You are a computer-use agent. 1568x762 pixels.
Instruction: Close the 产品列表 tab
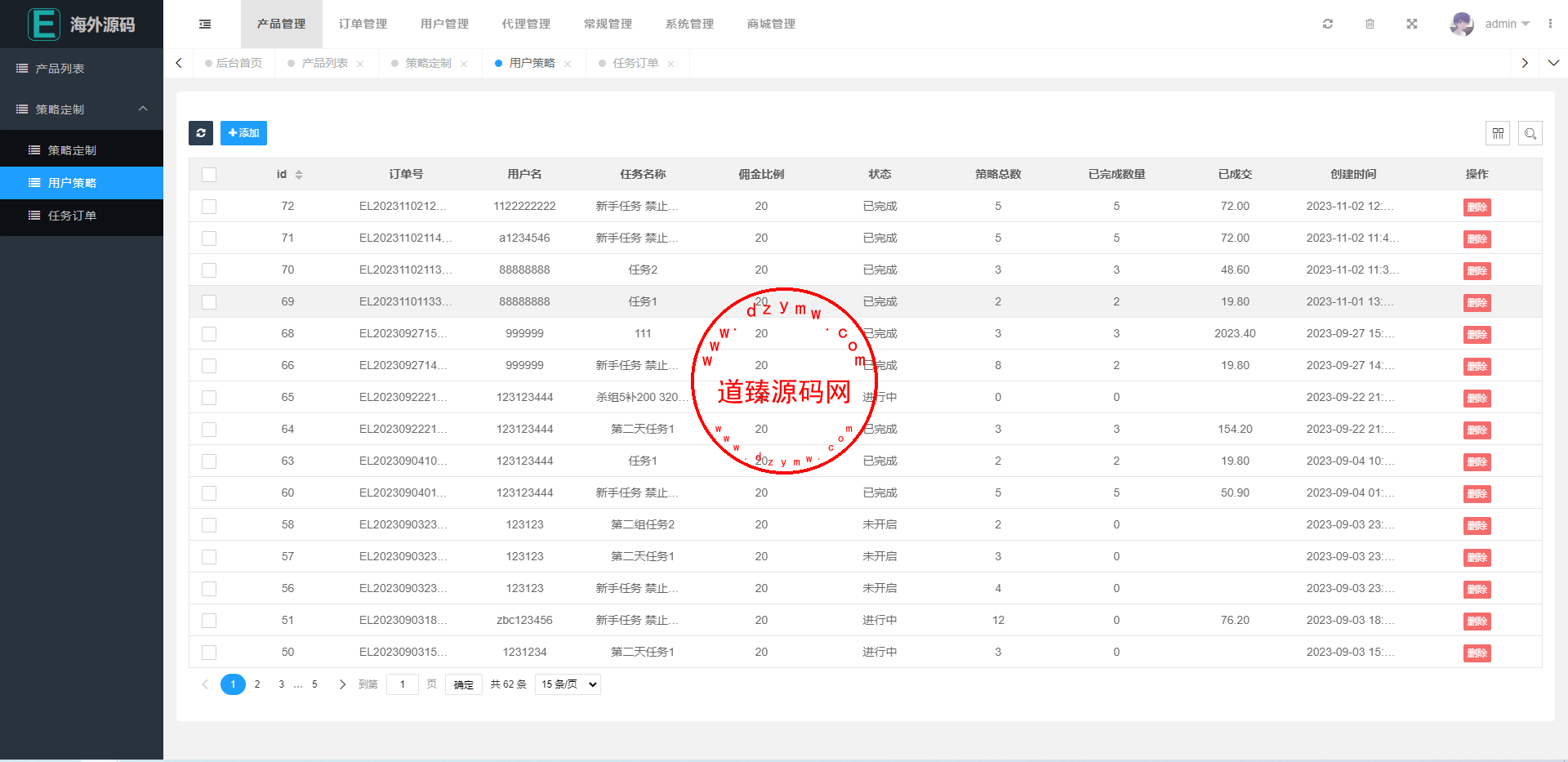tap(360, 64)
